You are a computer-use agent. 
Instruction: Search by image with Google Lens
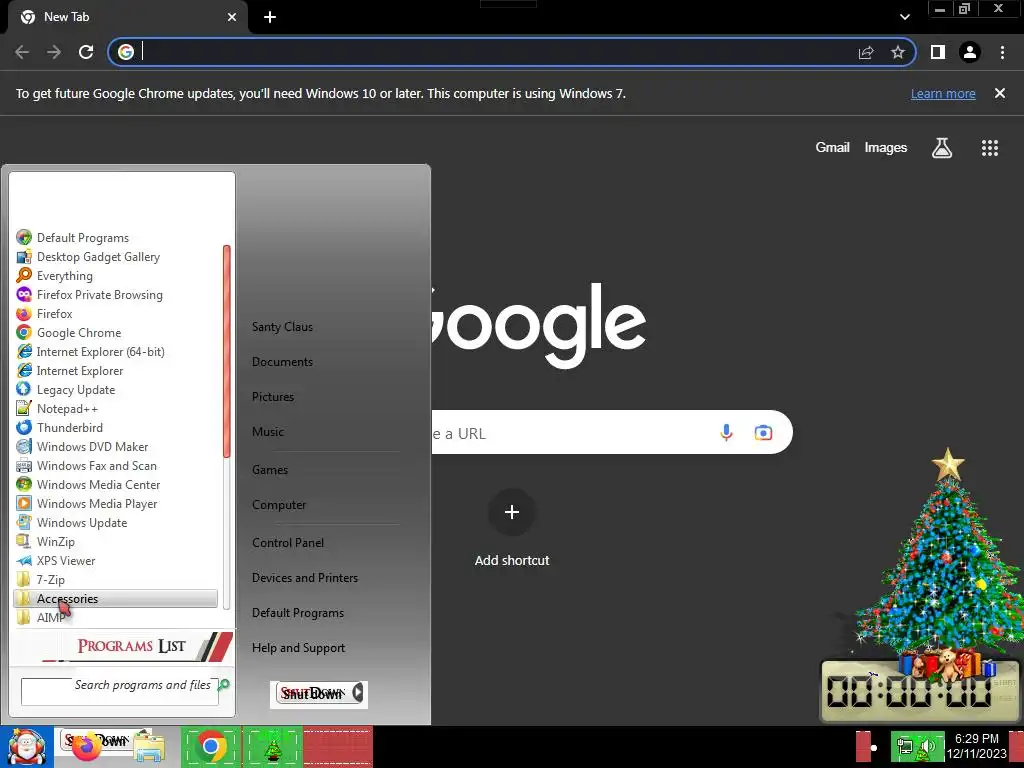pyautogui.click(x=763, y=432)
